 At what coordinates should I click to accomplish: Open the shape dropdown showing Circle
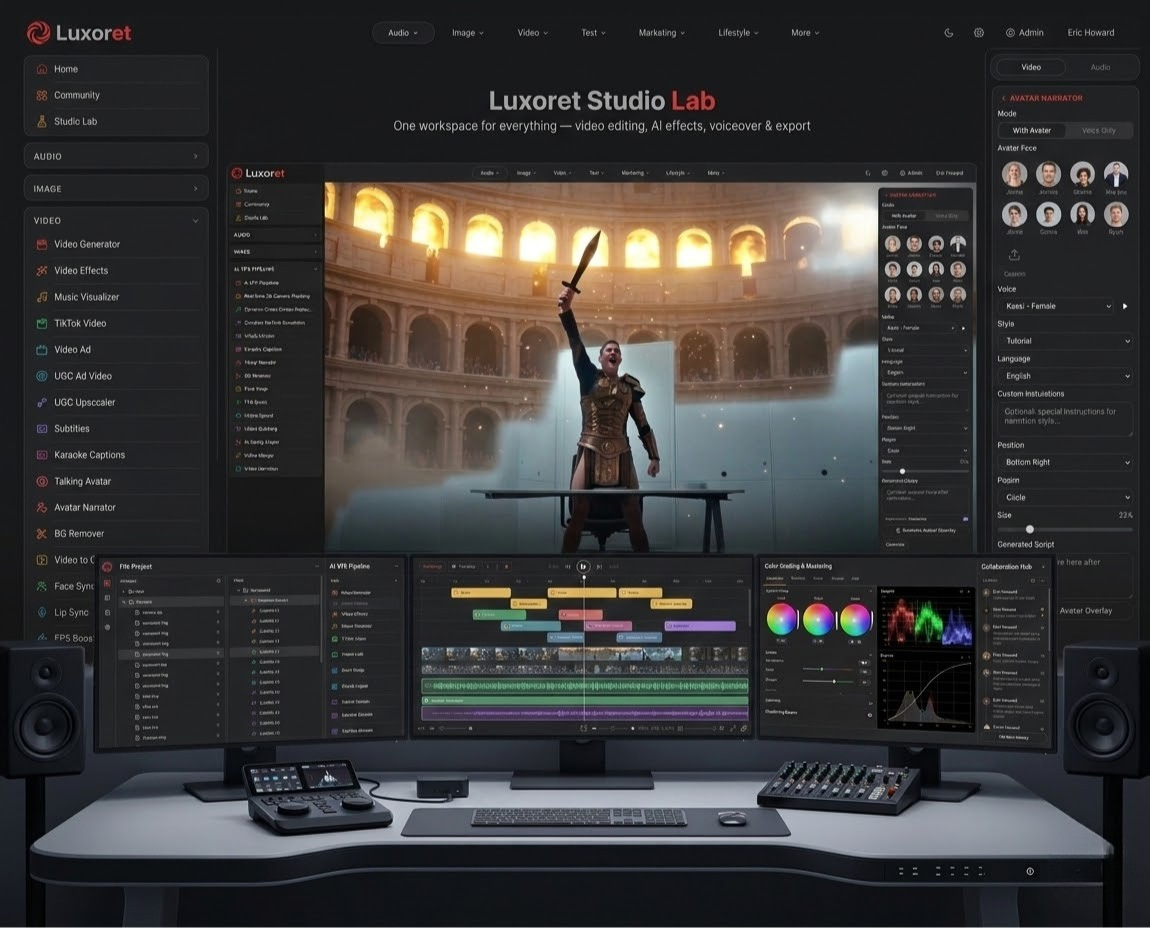pos(1065,497)
